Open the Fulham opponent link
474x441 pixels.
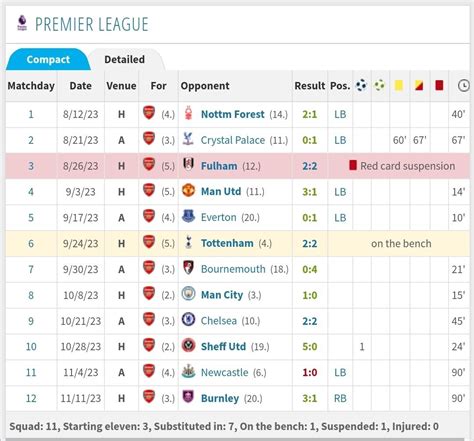click(x=219, y=166)
